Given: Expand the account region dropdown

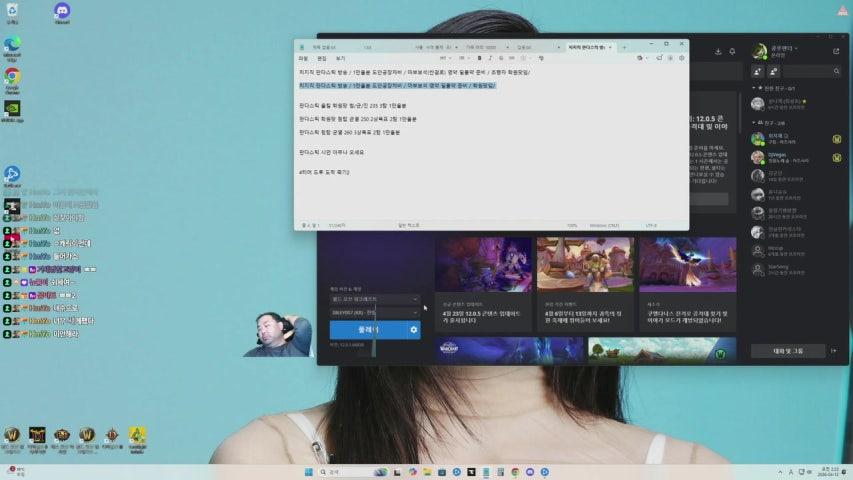Looking at the screenshot, I should [x=375, y=313].
